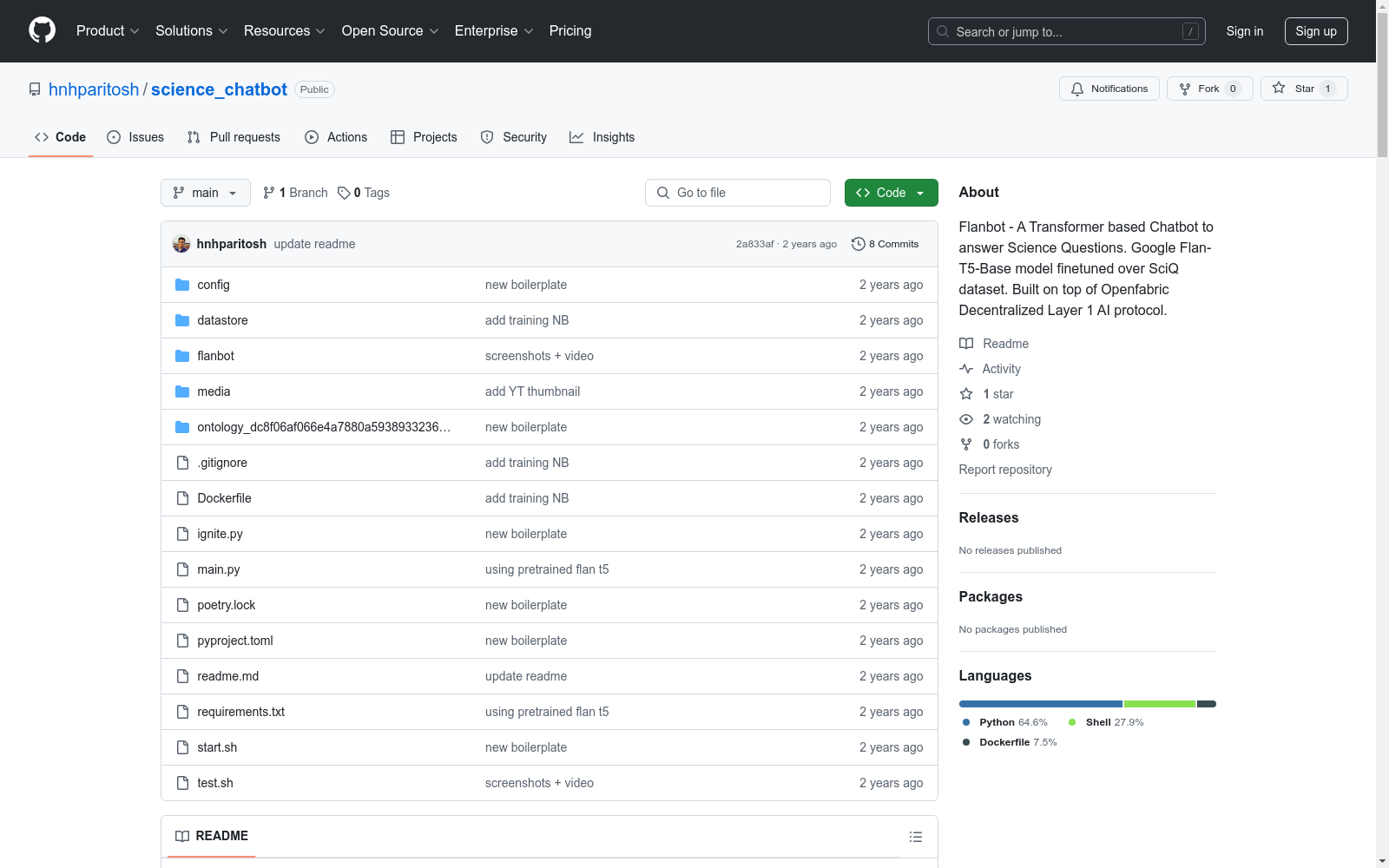Open the media folder icon
This screenshot has width=1389, height=868.
(x=182, y=391)
